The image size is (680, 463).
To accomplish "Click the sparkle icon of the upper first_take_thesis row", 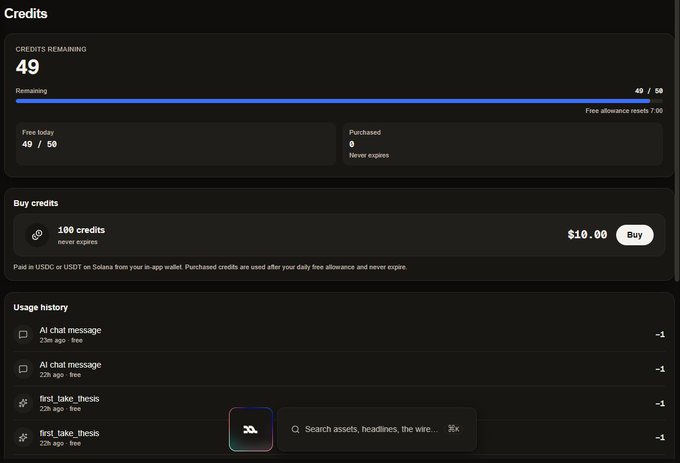I will click(x=23, y=403).
